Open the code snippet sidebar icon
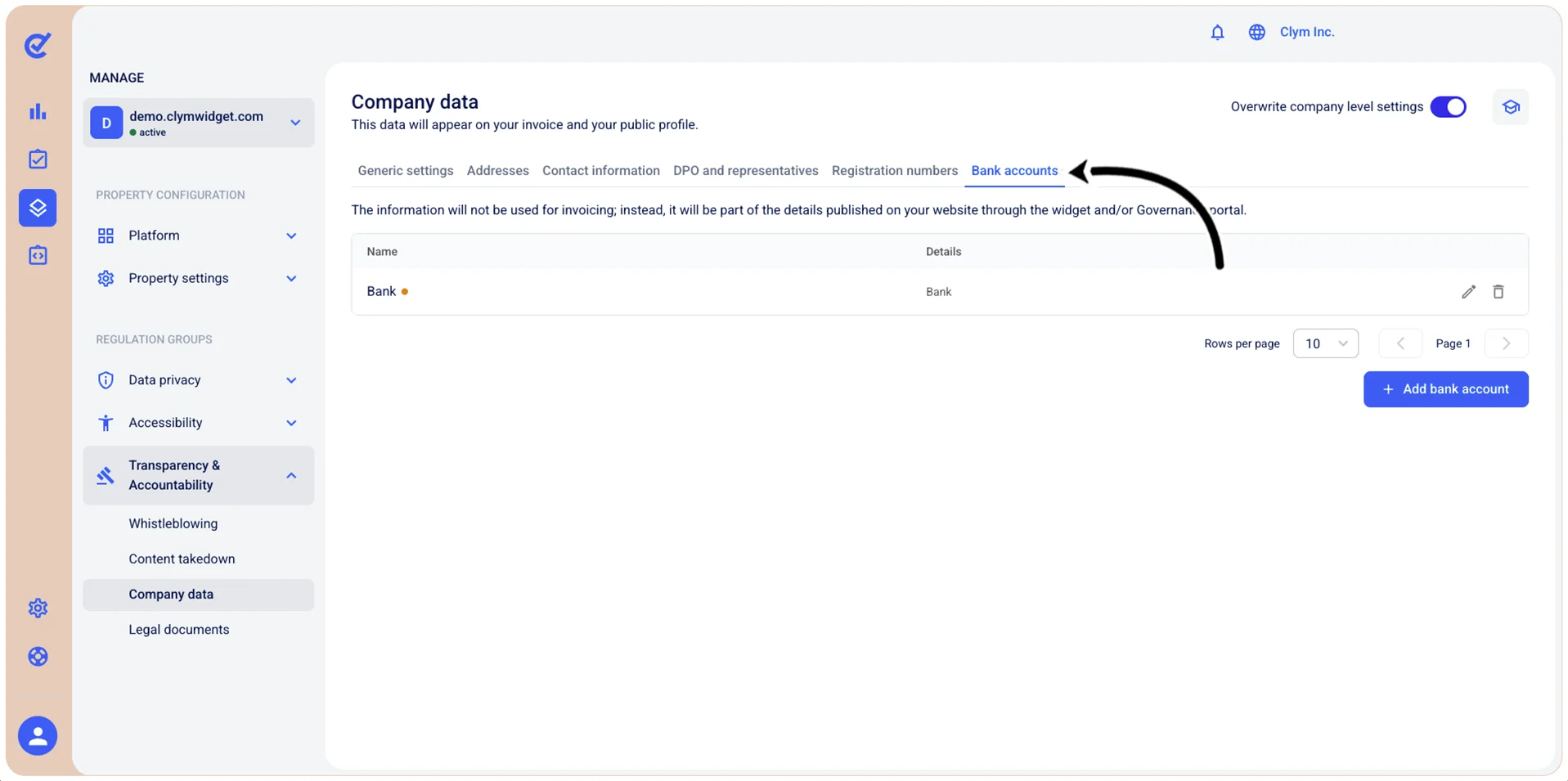1568x781 pixels. [38, 256]
